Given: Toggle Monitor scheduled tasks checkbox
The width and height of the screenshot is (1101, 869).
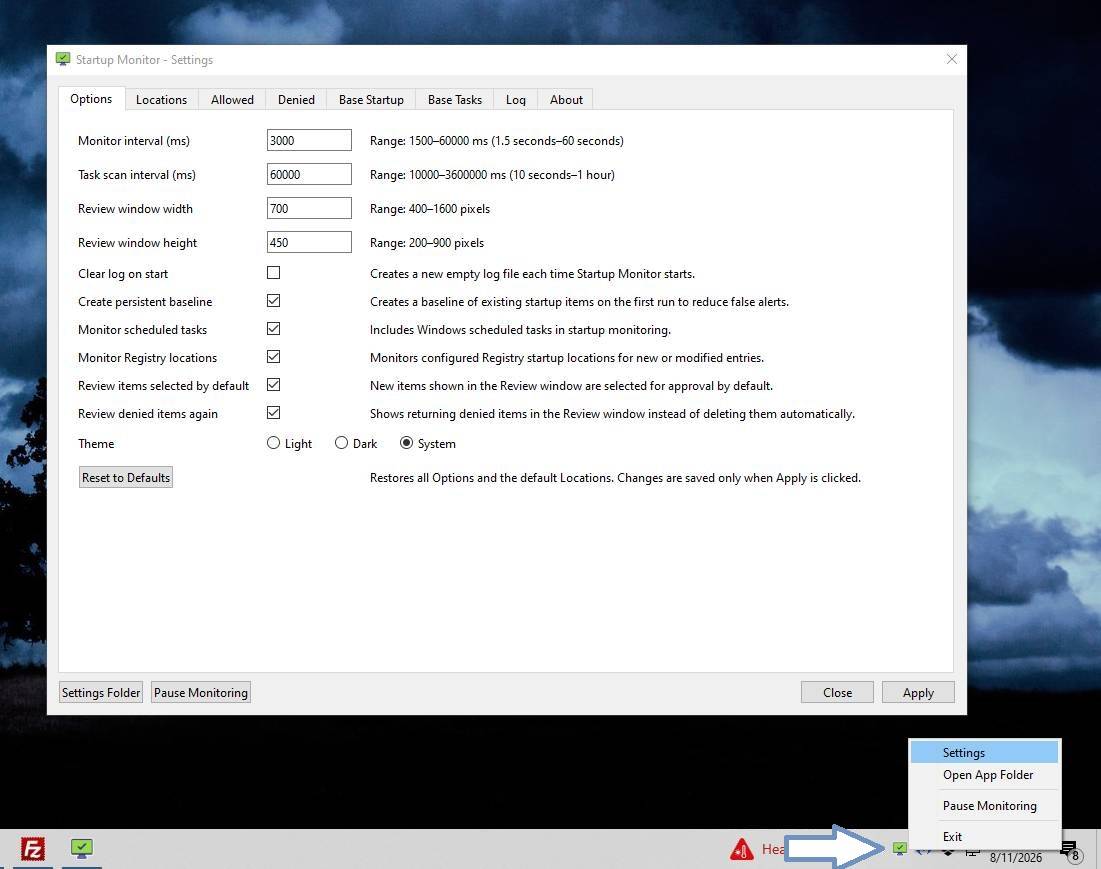Looking at the screenshot, I should tap(273, 329).
